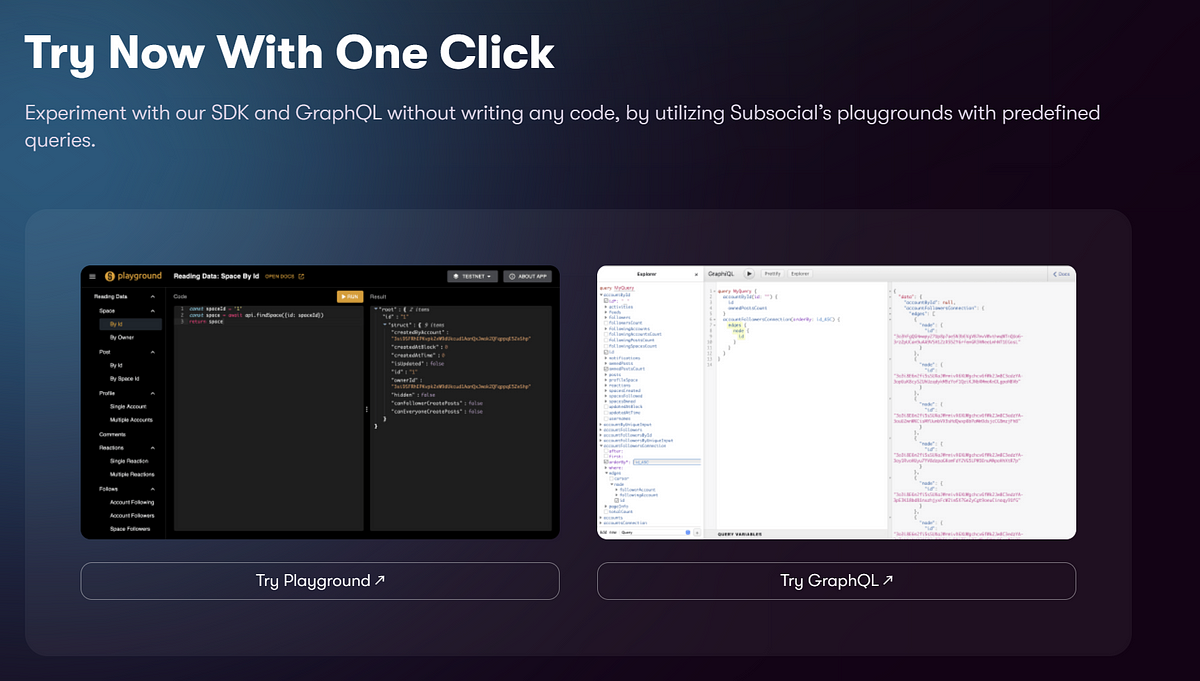The image size is (1200, 681).
Task: Expand the pageInfo field in Explorer
Action: click(x=606, y=506)
